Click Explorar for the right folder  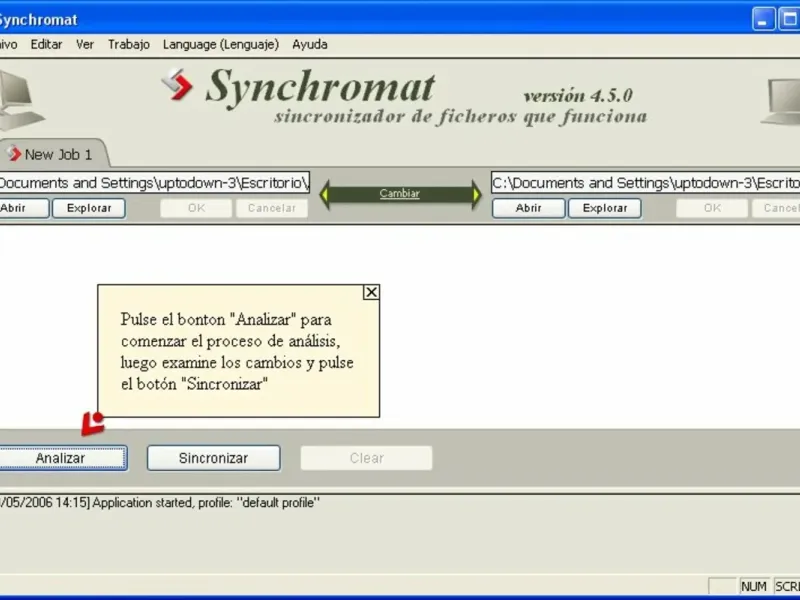tap(605, 208)
